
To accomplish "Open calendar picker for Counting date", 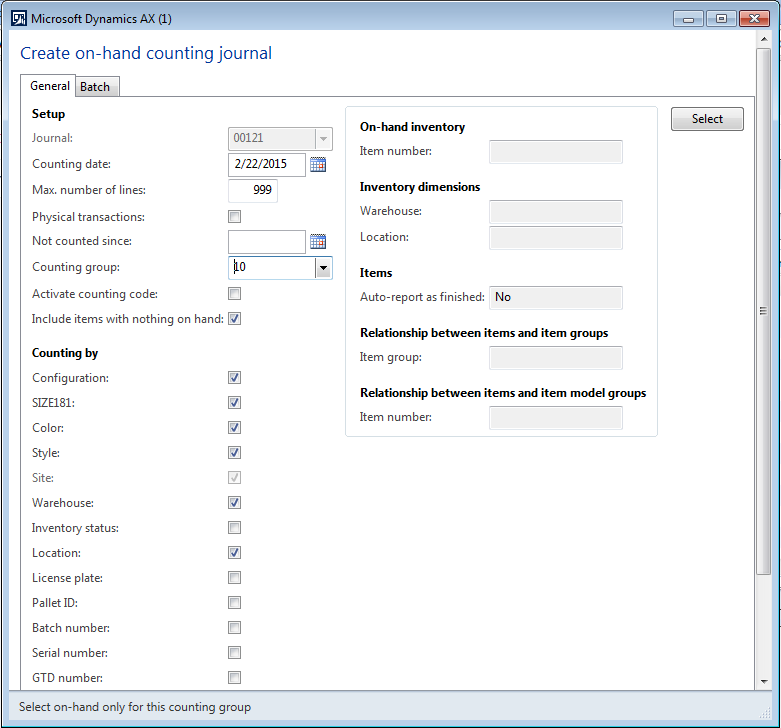I will click(x=318, y=164).
